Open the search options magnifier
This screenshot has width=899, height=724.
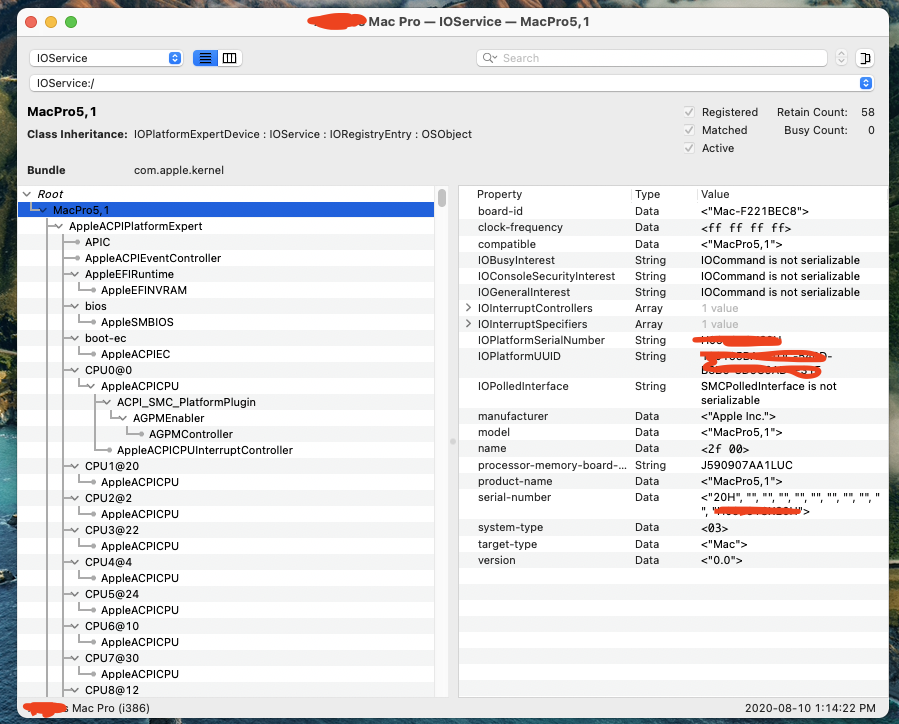(489, 58)
